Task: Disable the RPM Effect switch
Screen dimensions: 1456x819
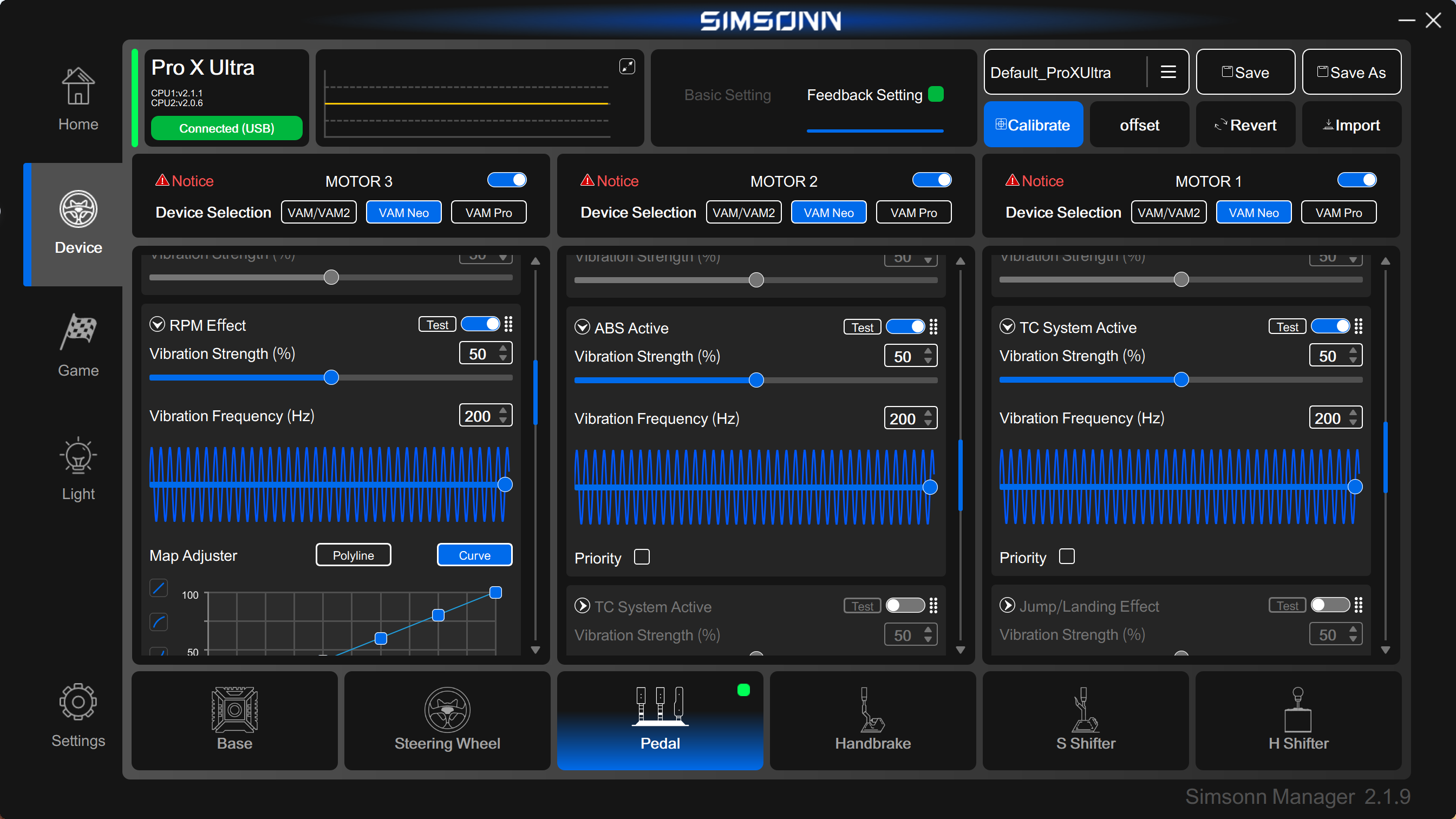Action: coord(480,324)
